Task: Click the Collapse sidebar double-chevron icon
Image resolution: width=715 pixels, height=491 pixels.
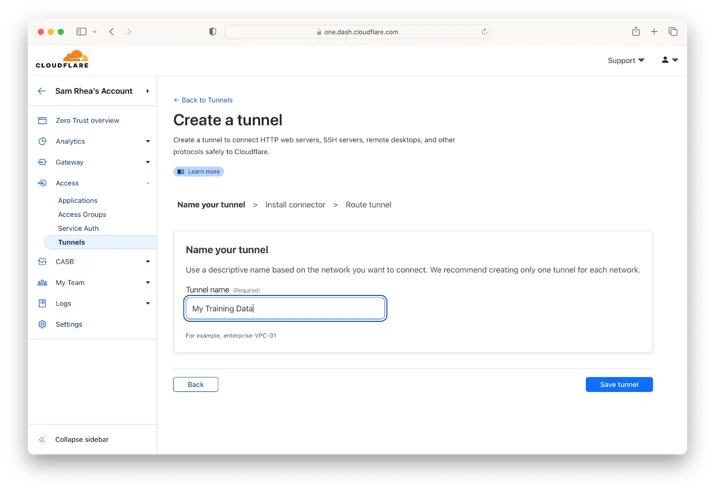Action: pos(42,439)
